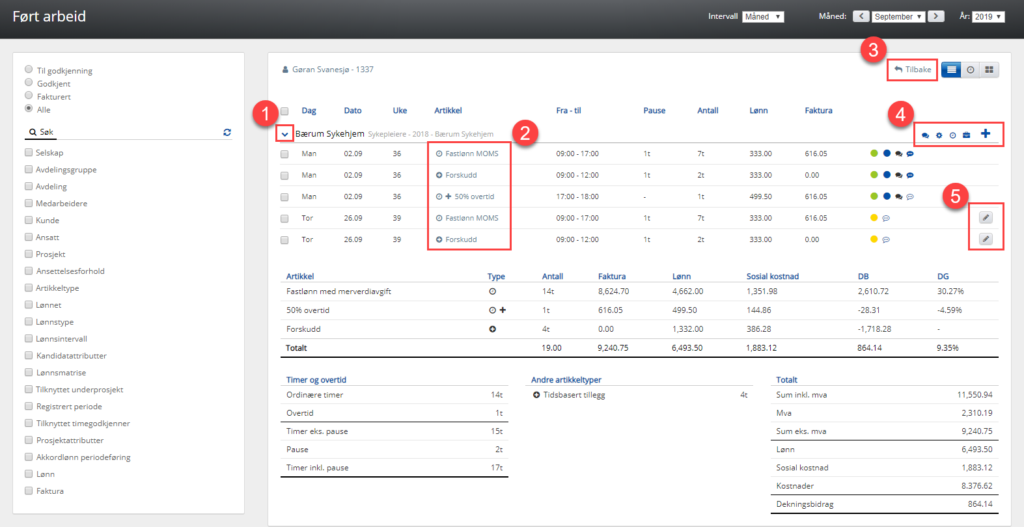
Task: Open the Intervall dropdown set to Måned
Action: [x=763, y=17]
